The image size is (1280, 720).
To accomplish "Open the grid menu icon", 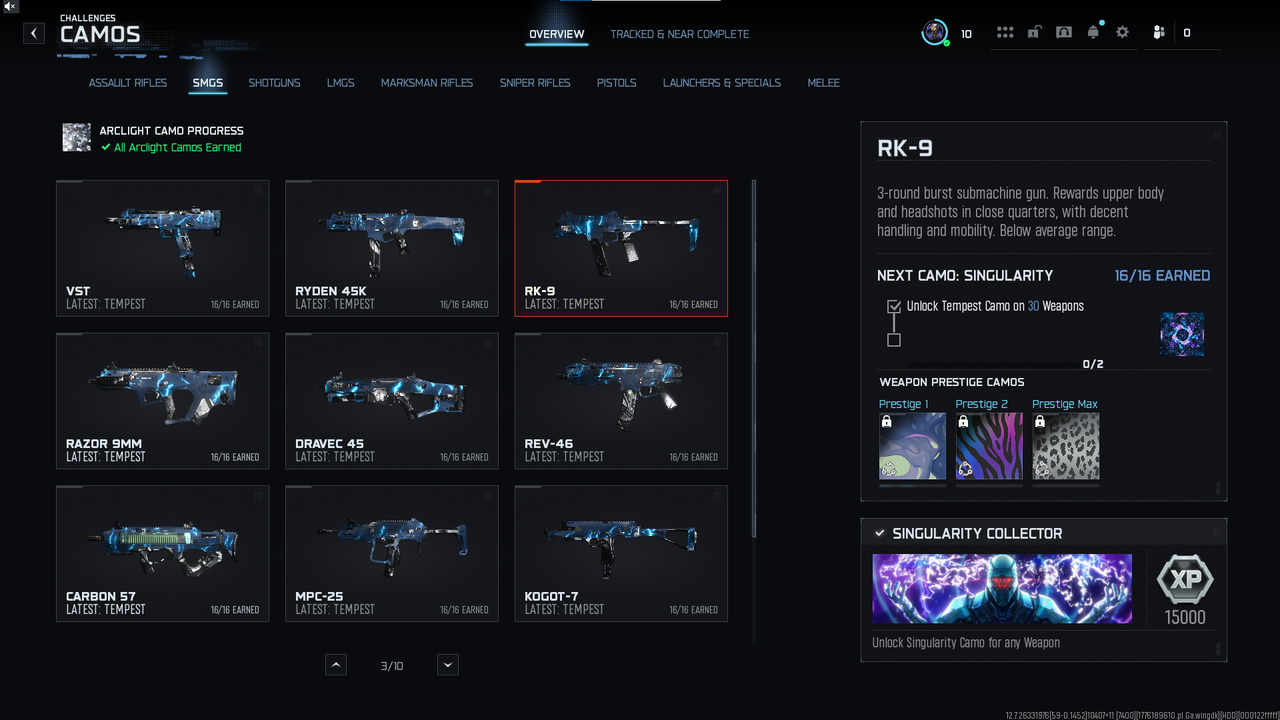I will (1005, 33).
